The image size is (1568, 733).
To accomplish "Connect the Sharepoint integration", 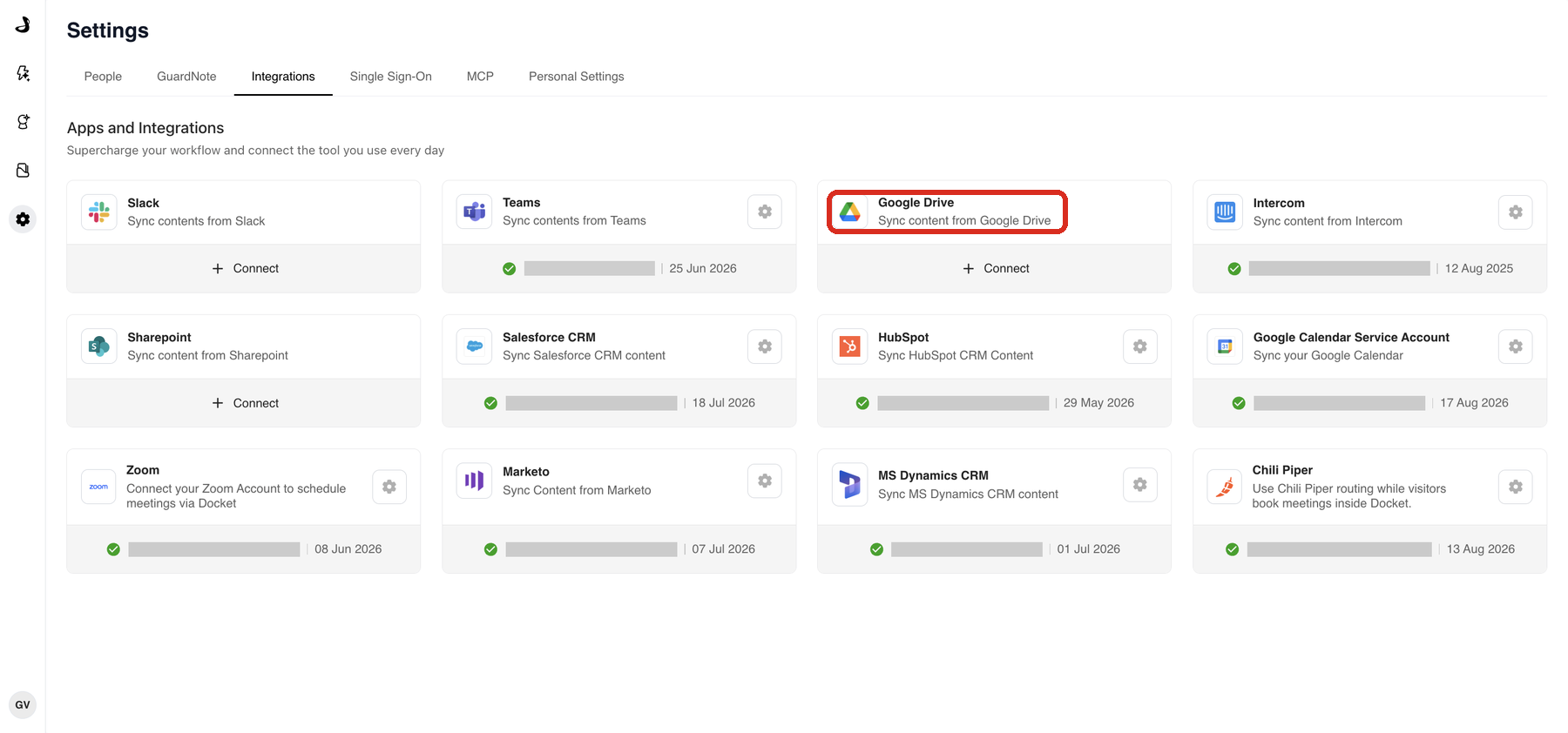I will 245,403.
